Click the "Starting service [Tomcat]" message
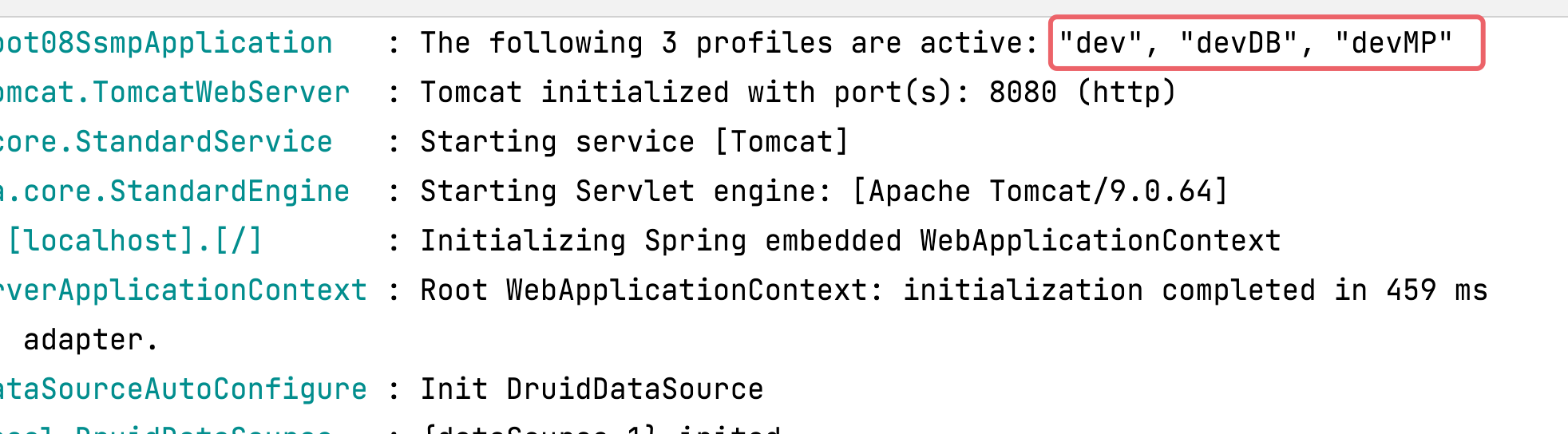This screenshot has height=434, width=1568. click(635, 142)
